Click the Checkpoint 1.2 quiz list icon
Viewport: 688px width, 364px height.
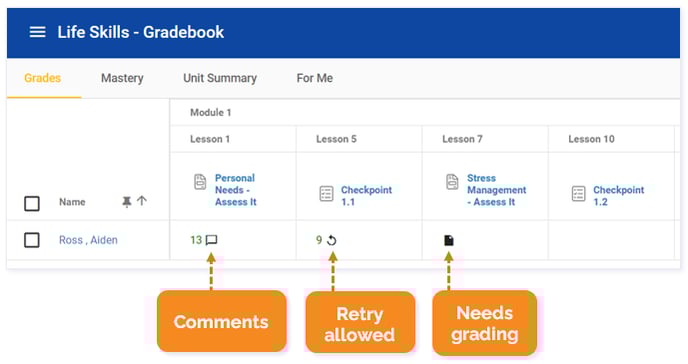(x=578, y=193)
